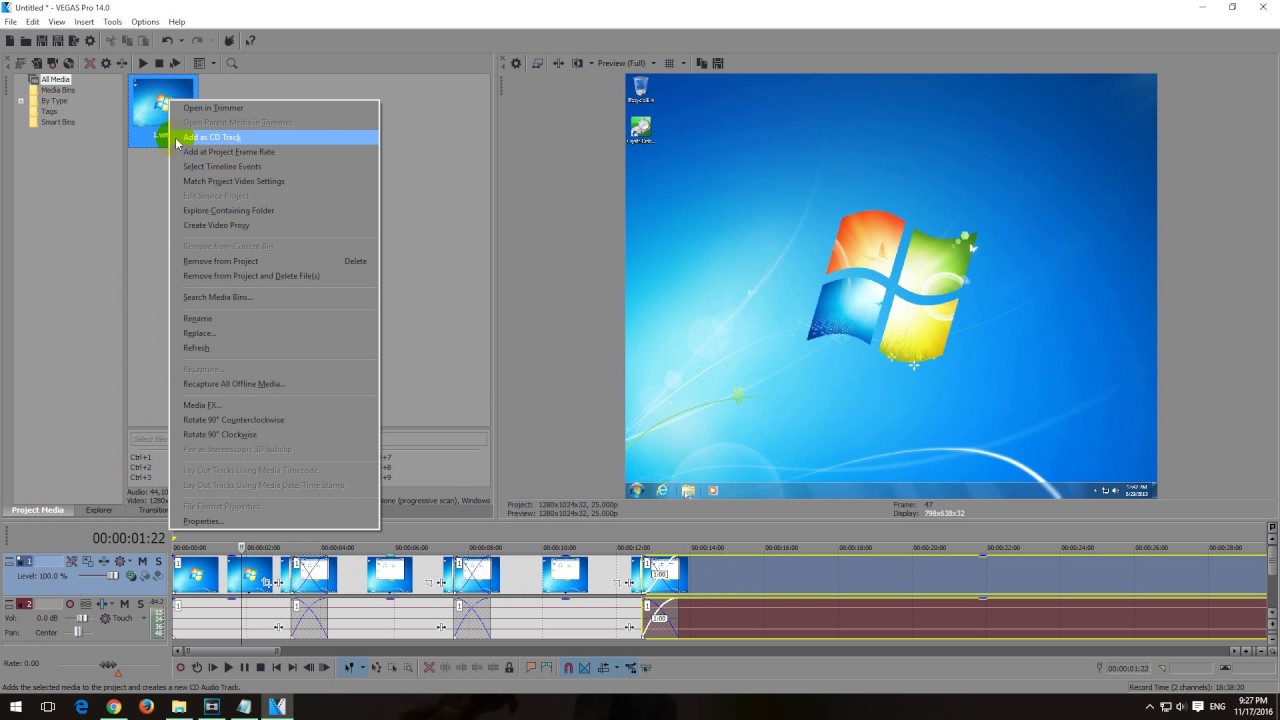Image resolution: width=1280 pixels, height=720 pixels.
Task: Mute audio track 2
Action: [x=124, y=604]
